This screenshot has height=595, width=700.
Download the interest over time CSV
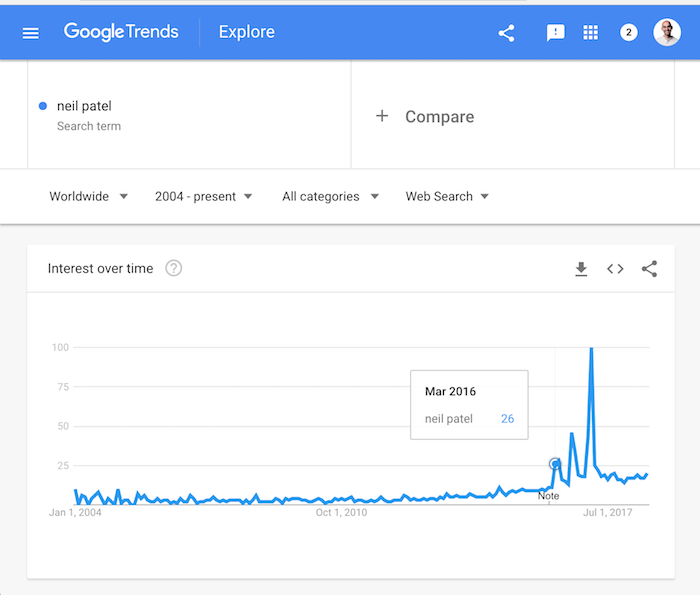click(x=581, y=269)
